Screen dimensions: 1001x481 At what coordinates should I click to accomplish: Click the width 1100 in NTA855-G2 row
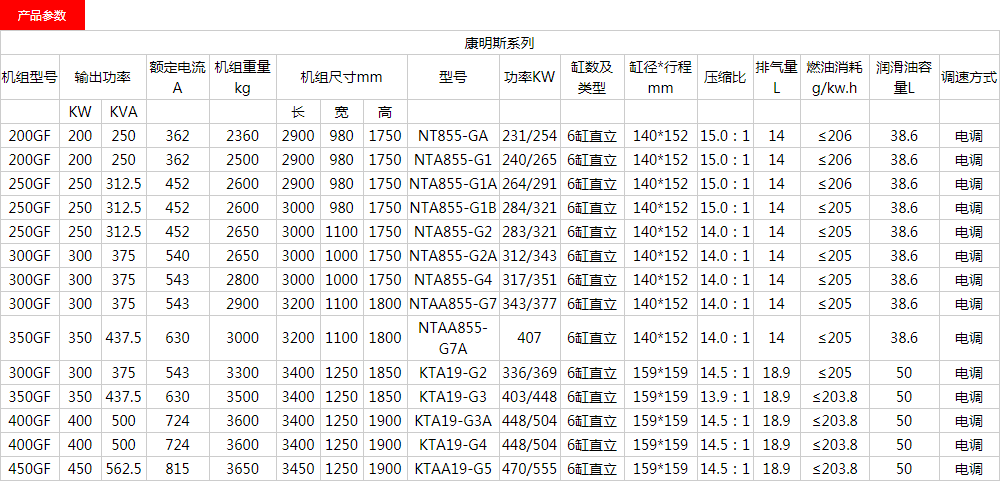[341, 232]
